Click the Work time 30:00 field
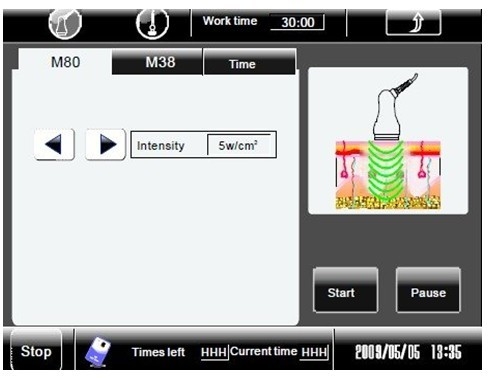 (x=298, y=22)
